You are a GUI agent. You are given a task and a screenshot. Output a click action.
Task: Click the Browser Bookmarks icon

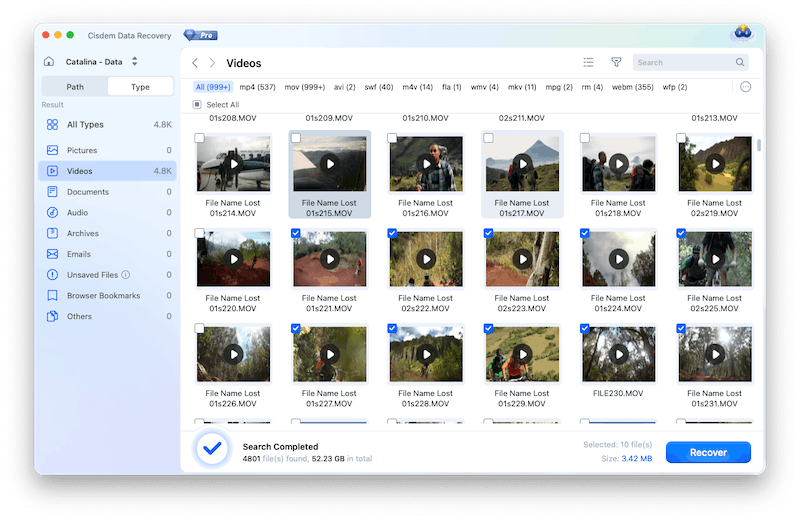pyautogui.click(x=52, y=295)
